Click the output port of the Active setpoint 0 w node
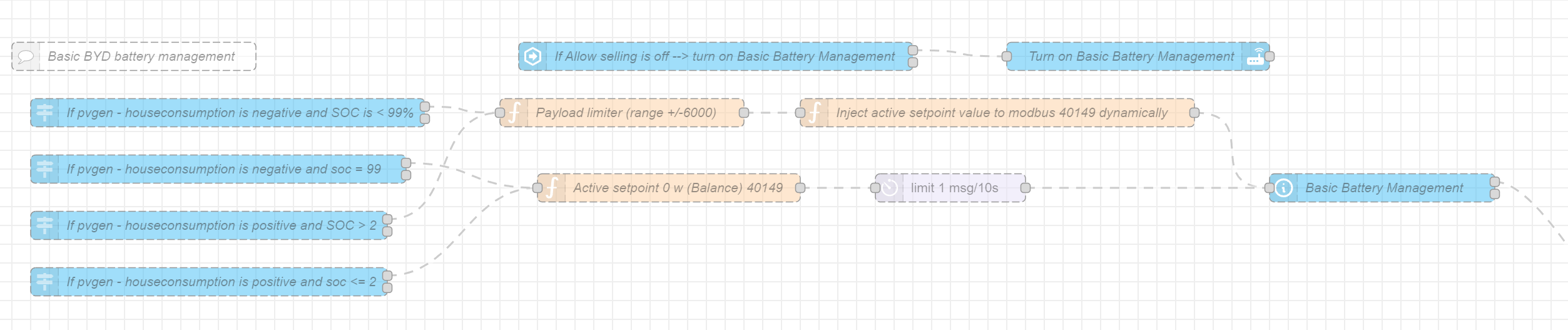 (800, 188)
